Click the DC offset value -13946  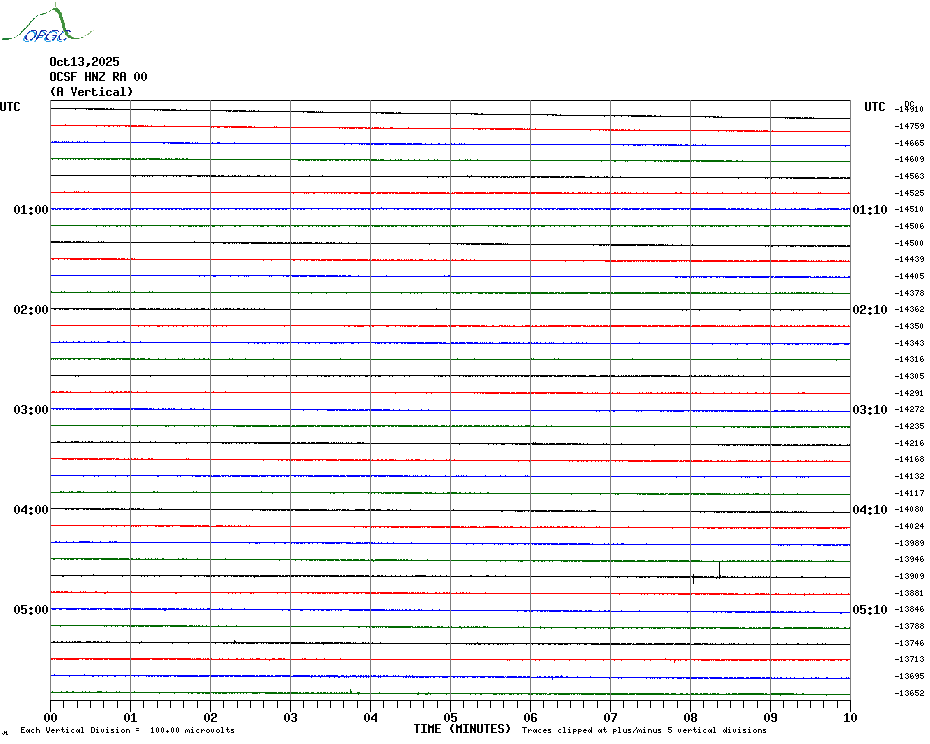pos(909,559)
